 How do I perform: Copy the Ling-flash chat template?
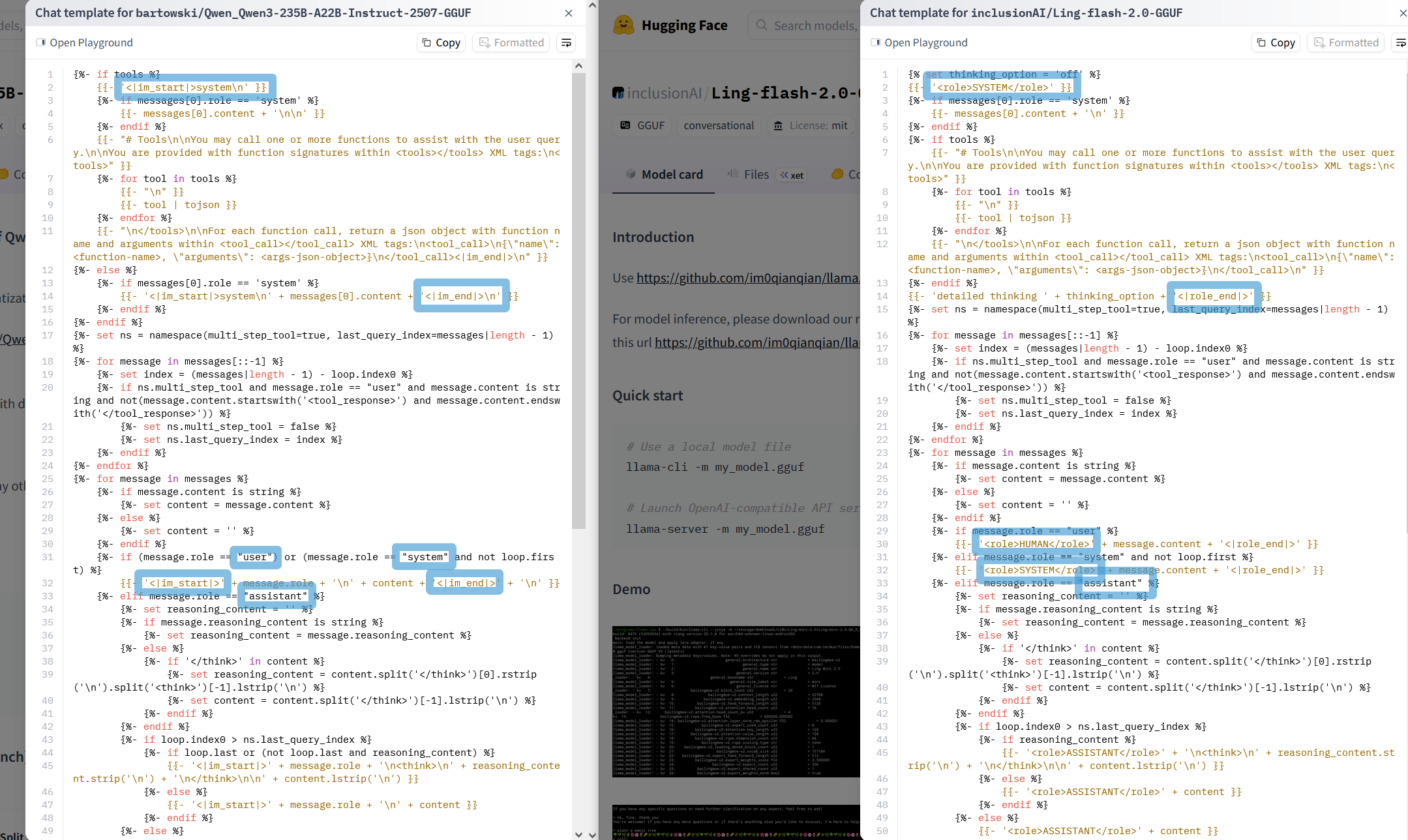point(1276,42)
